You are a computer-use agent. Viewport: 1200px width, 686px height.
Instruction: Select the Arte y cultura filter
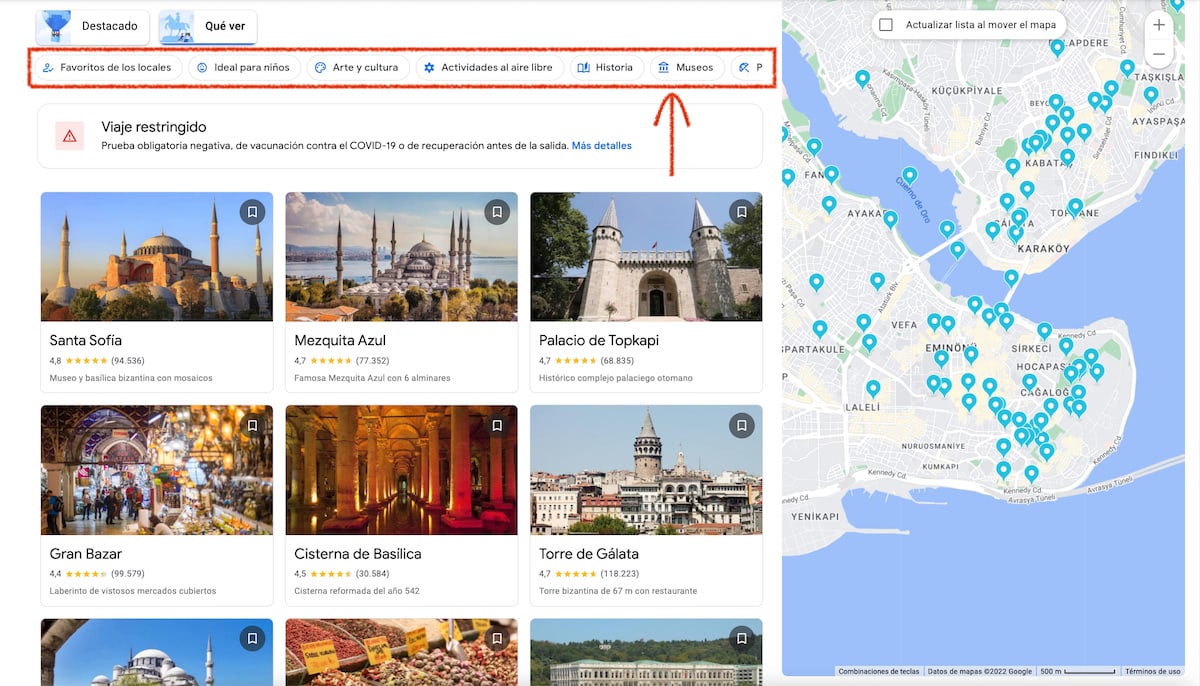tap(357, 68)
